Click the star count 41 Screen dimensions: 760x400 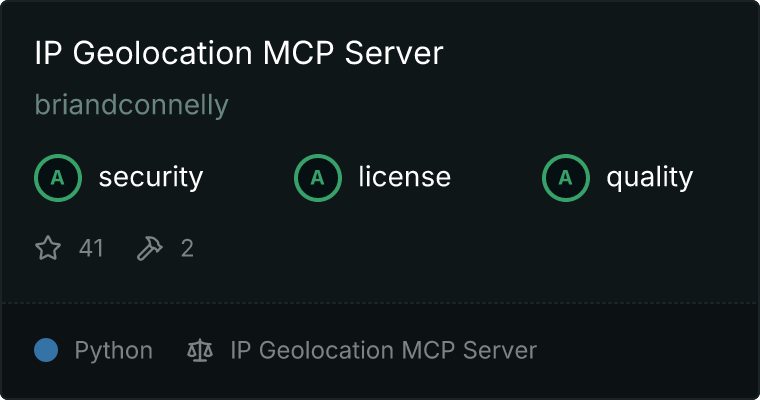pos(91,248)
